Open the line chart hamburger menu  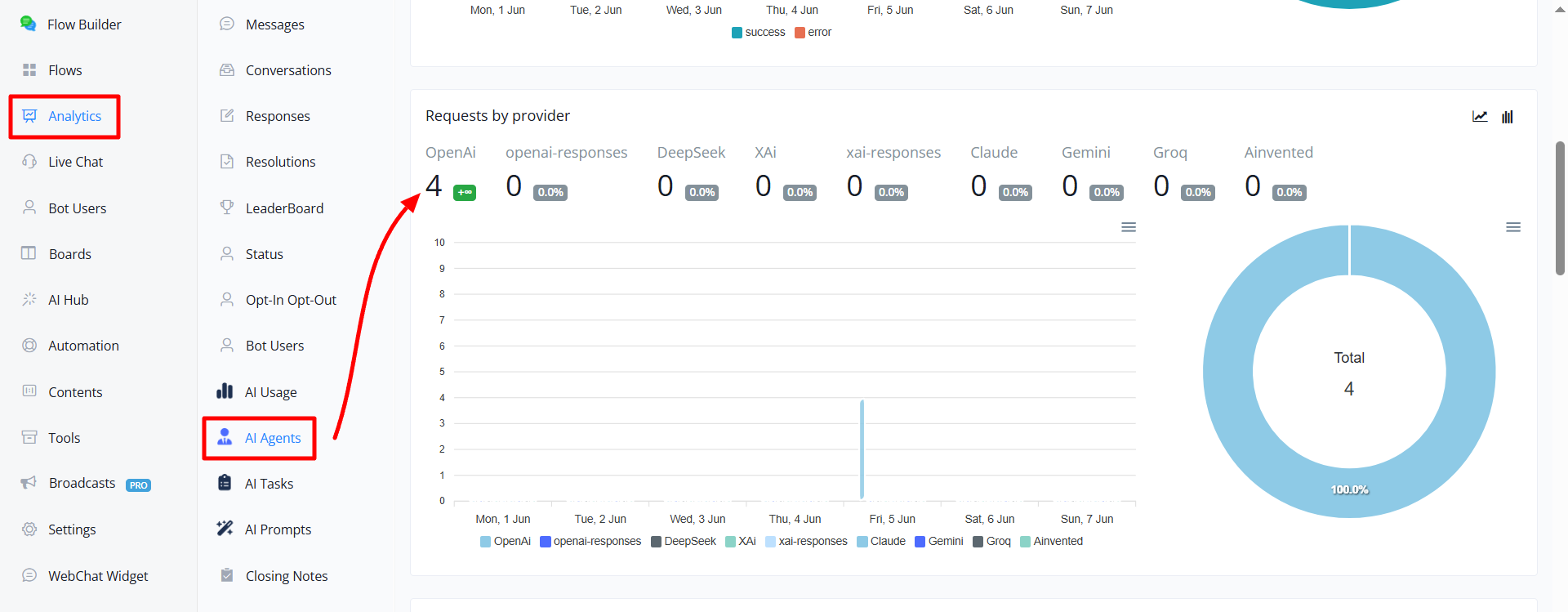1129,227
